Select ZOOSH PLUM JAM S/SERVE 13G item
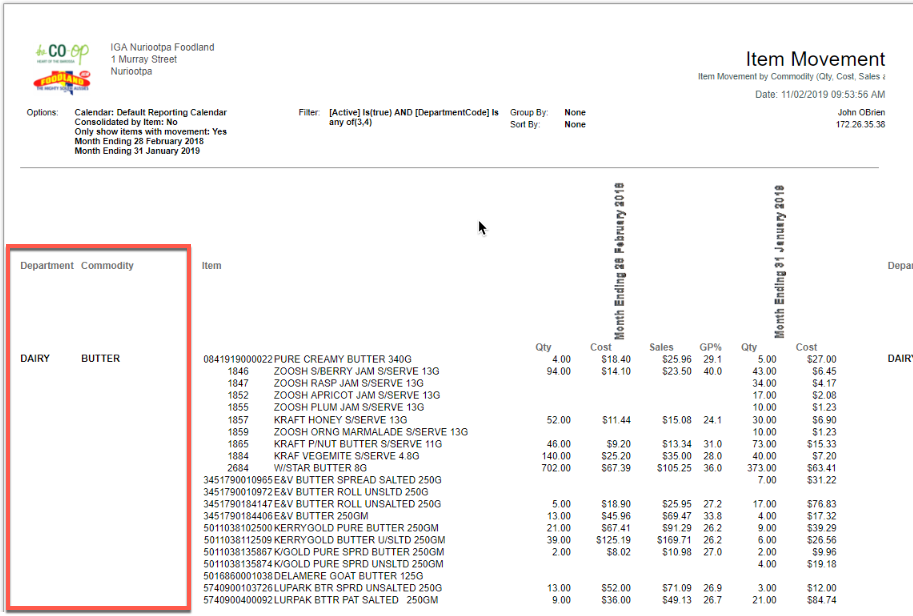The height and width of the screenshot is (616, 913). coord(349,408)
